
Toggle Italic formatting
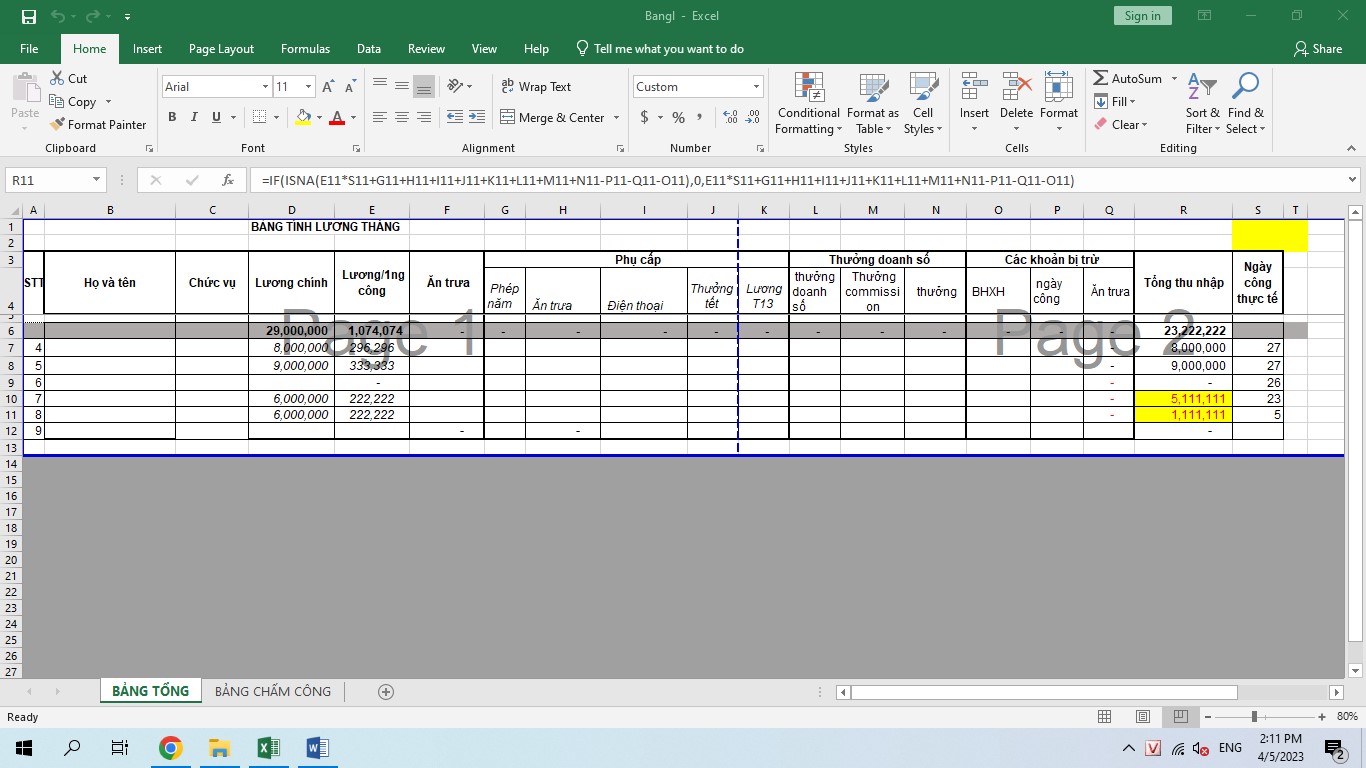[x=194, y=117]
